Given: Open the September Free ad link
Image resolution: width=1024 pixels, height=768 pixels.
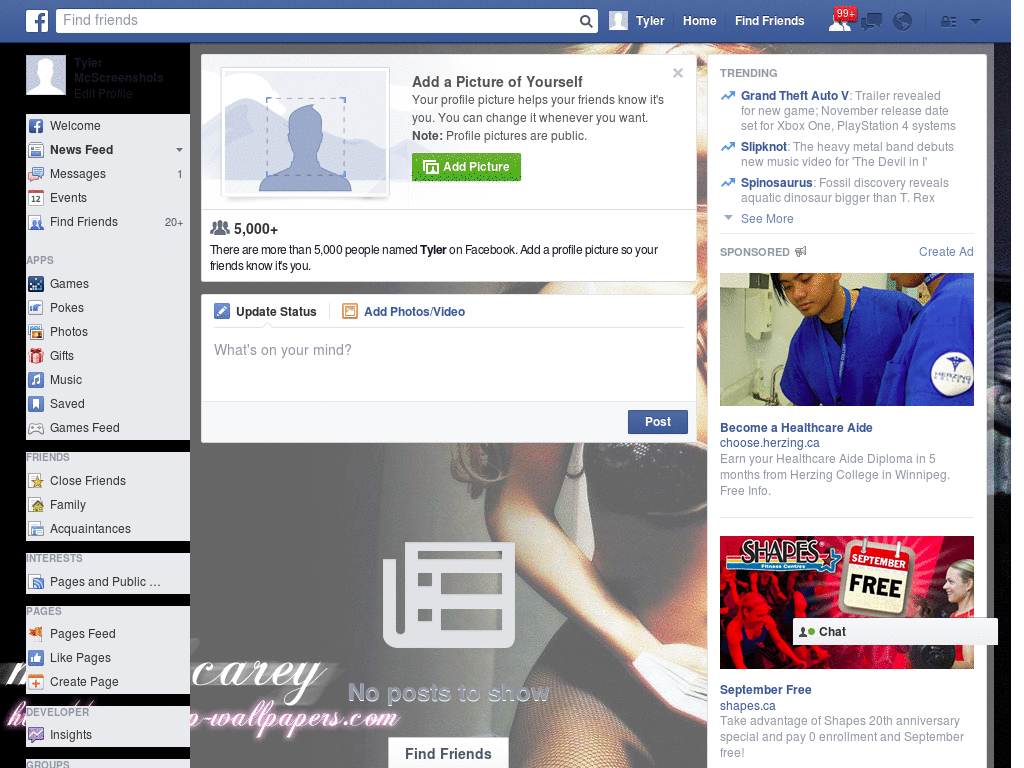Looking at the screenshot, I should tap(765, 690).
